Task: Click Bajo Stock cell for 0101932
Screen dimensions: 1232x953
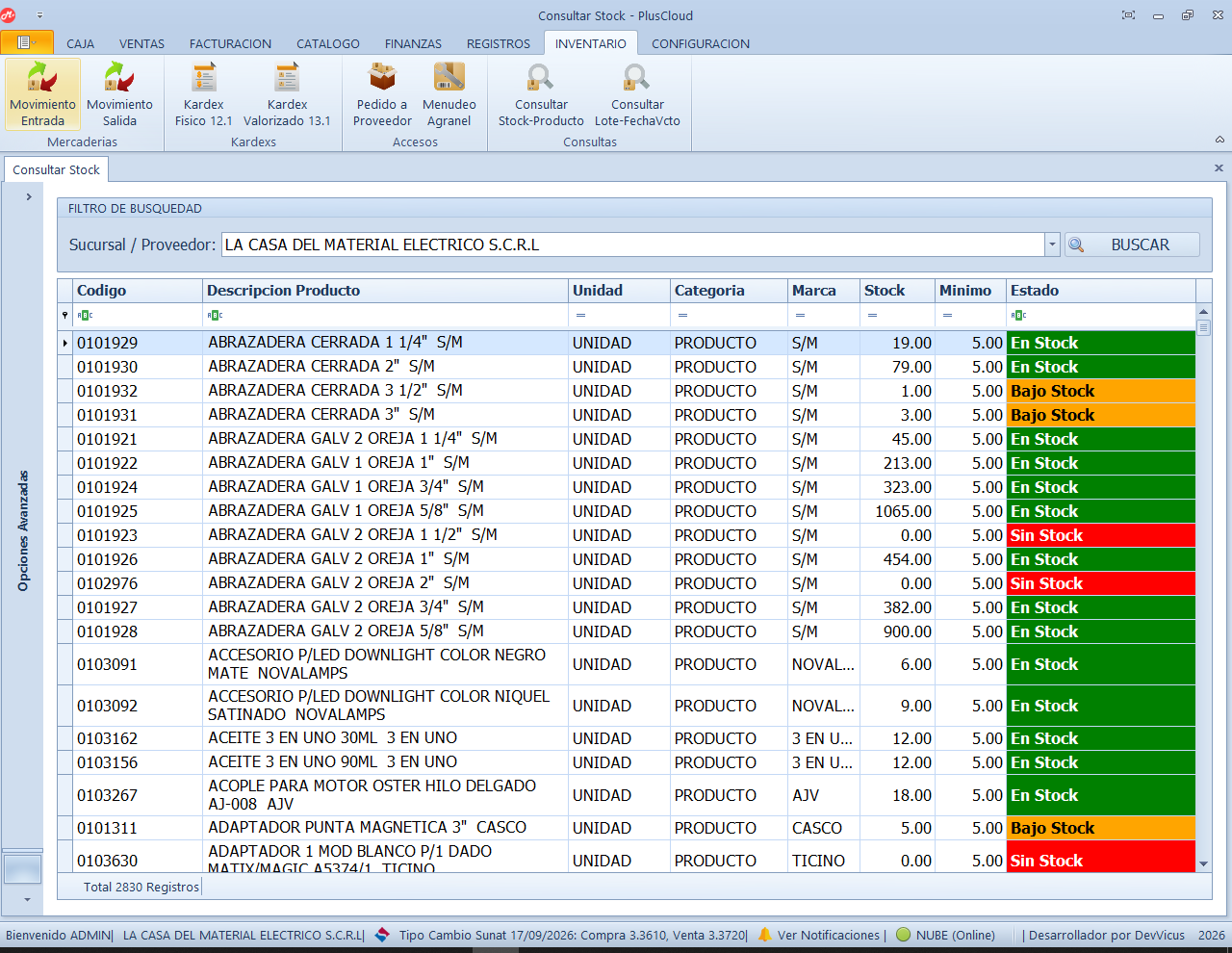Action: (x=1101, y=391)
